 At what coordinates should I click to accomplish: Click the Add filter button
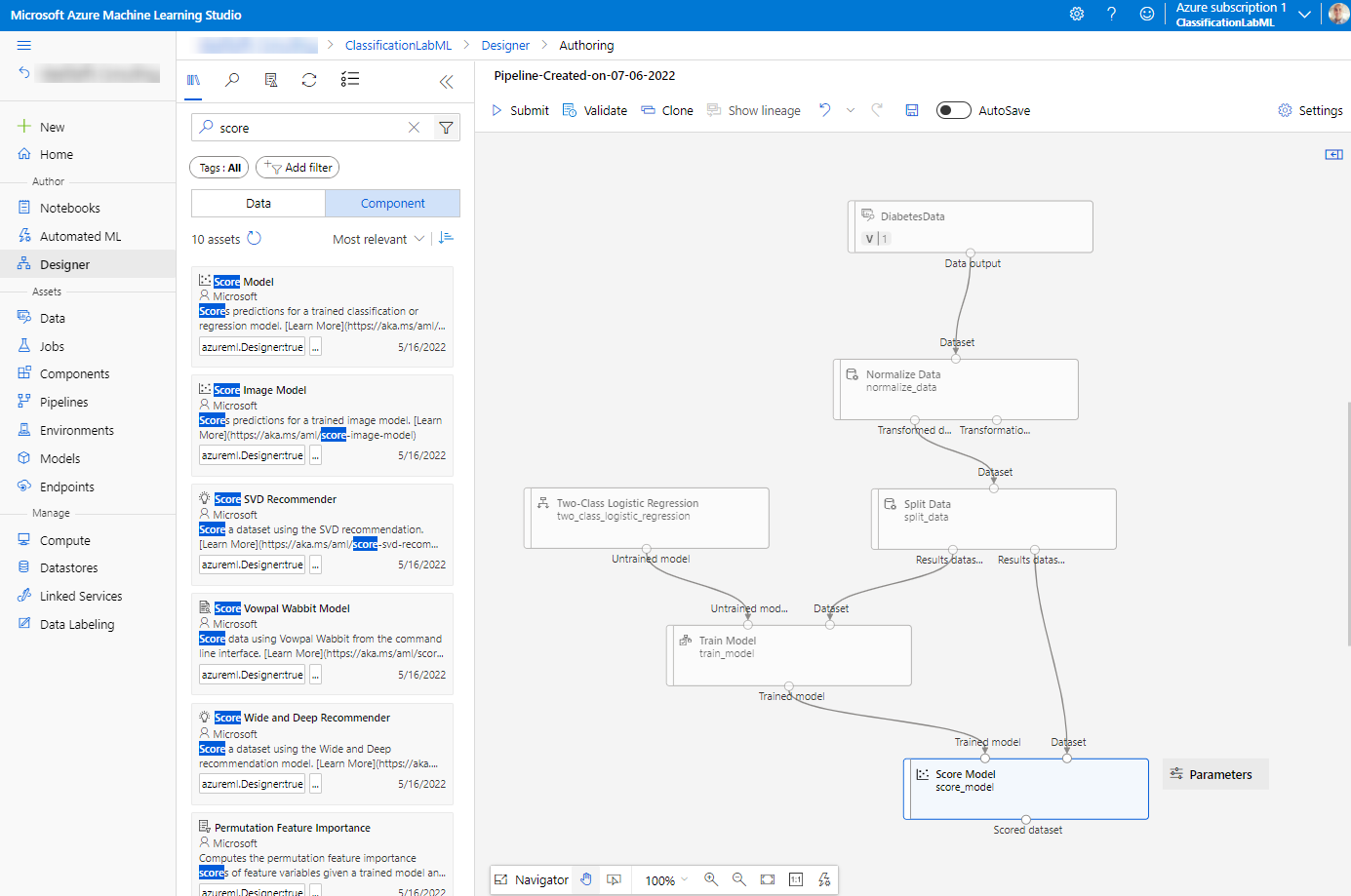tap(298, 168)
